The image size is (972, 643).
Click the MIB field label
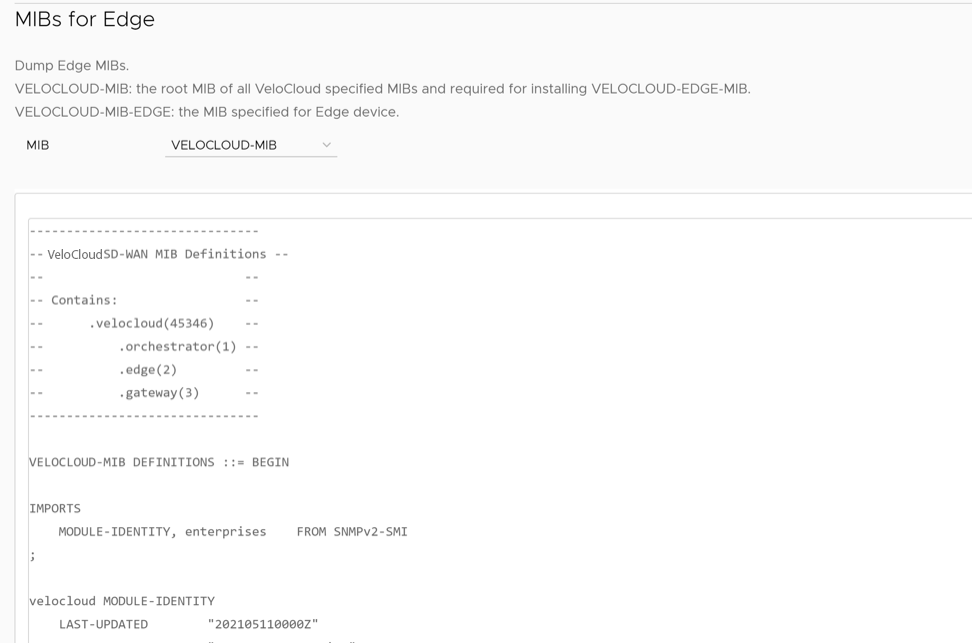(38, 145)
